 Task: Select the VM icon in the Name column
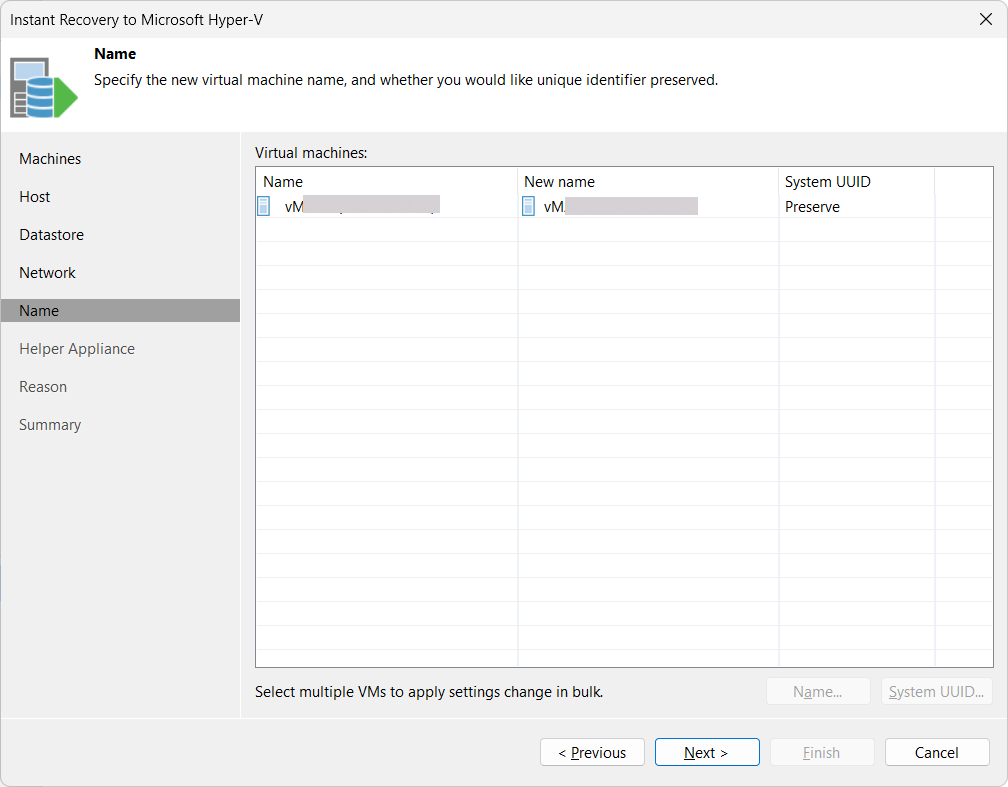pos(264,206)
